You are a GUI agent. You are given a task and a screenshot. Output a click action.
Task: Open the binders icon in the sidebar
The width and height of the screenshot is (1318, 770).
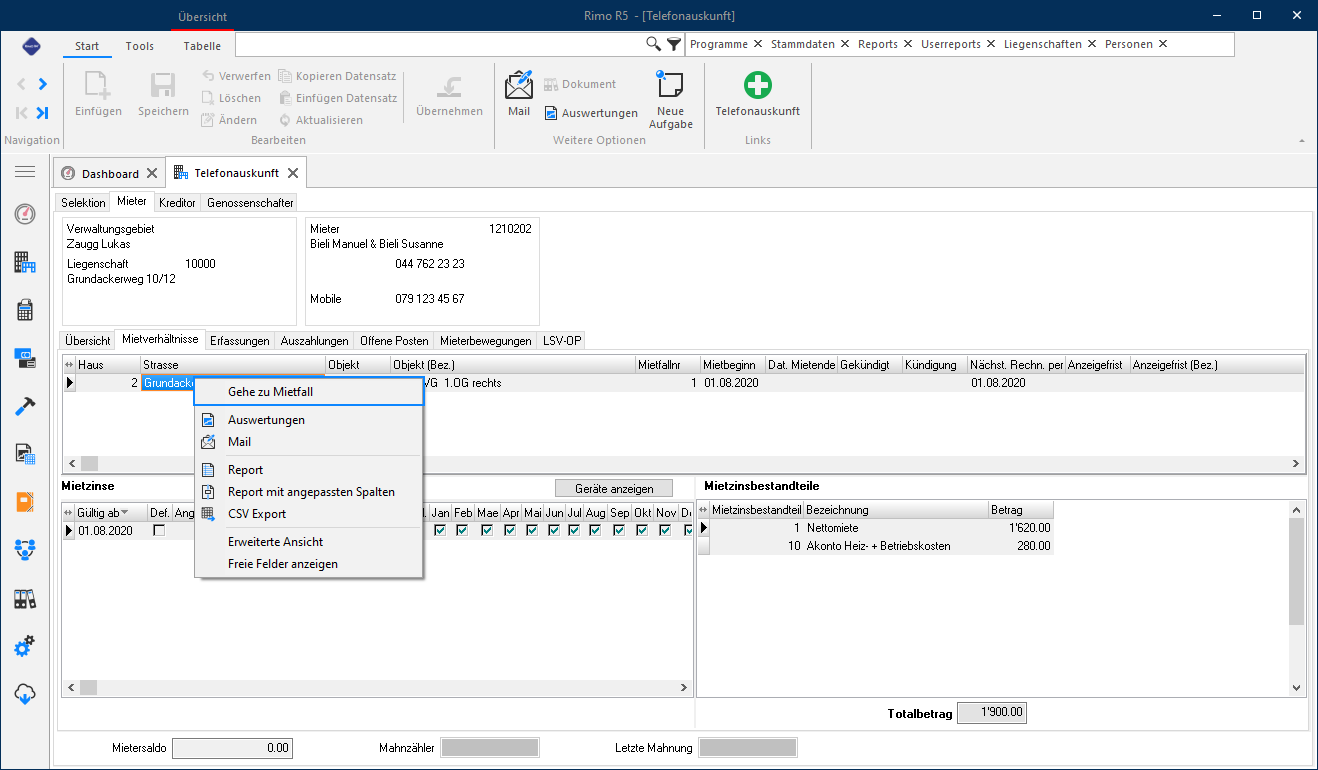pyautogui.click(x=25, y=599)
